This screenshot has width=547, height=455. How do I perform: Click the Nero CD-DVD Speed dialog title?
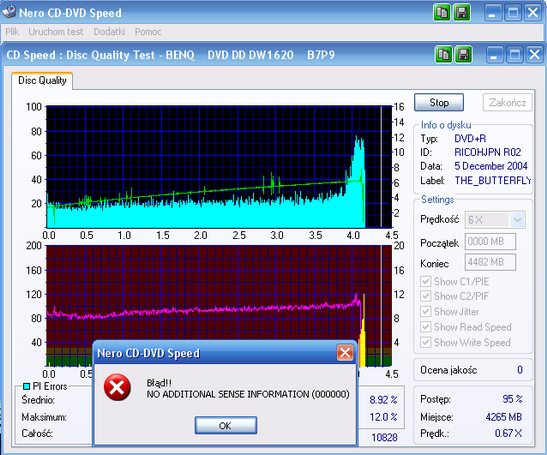(x=148, y=353)
